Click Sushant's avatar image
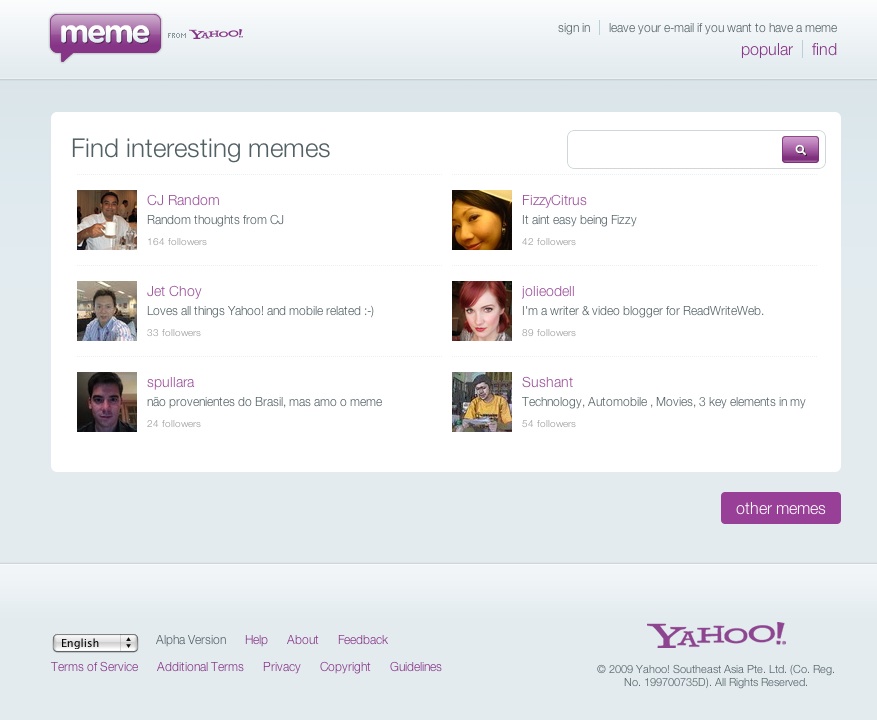877x720 pixels. click(482, 402)
